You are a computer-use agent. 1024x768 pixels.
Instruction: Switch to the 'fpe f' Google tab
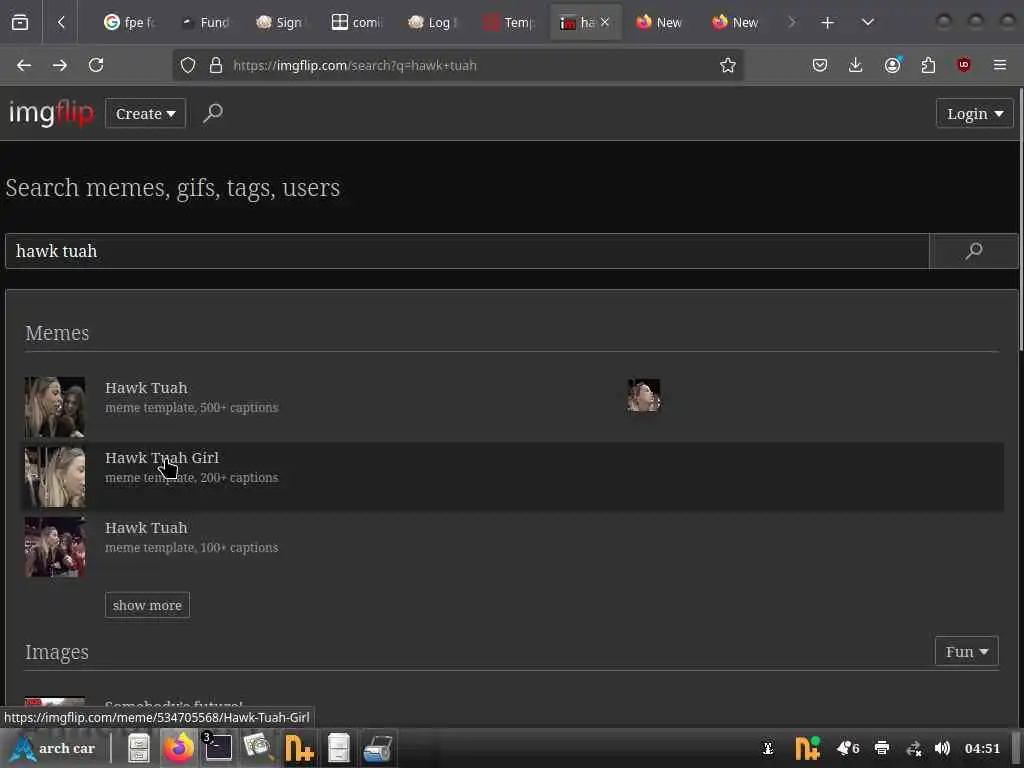tap(129, 23)
